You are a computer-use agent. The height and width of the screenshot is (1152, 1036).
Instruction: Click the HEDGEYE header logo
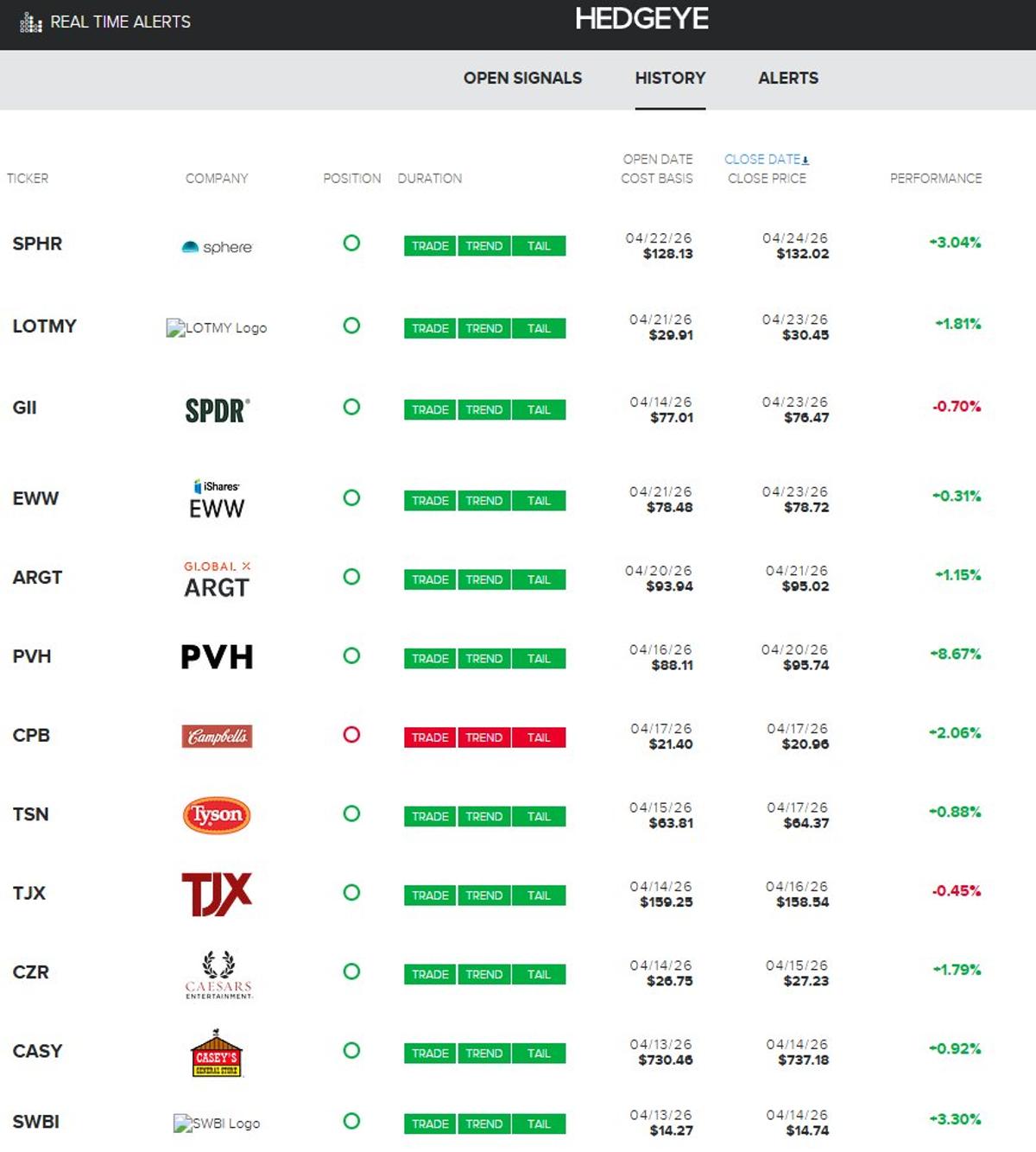point(641,19)
